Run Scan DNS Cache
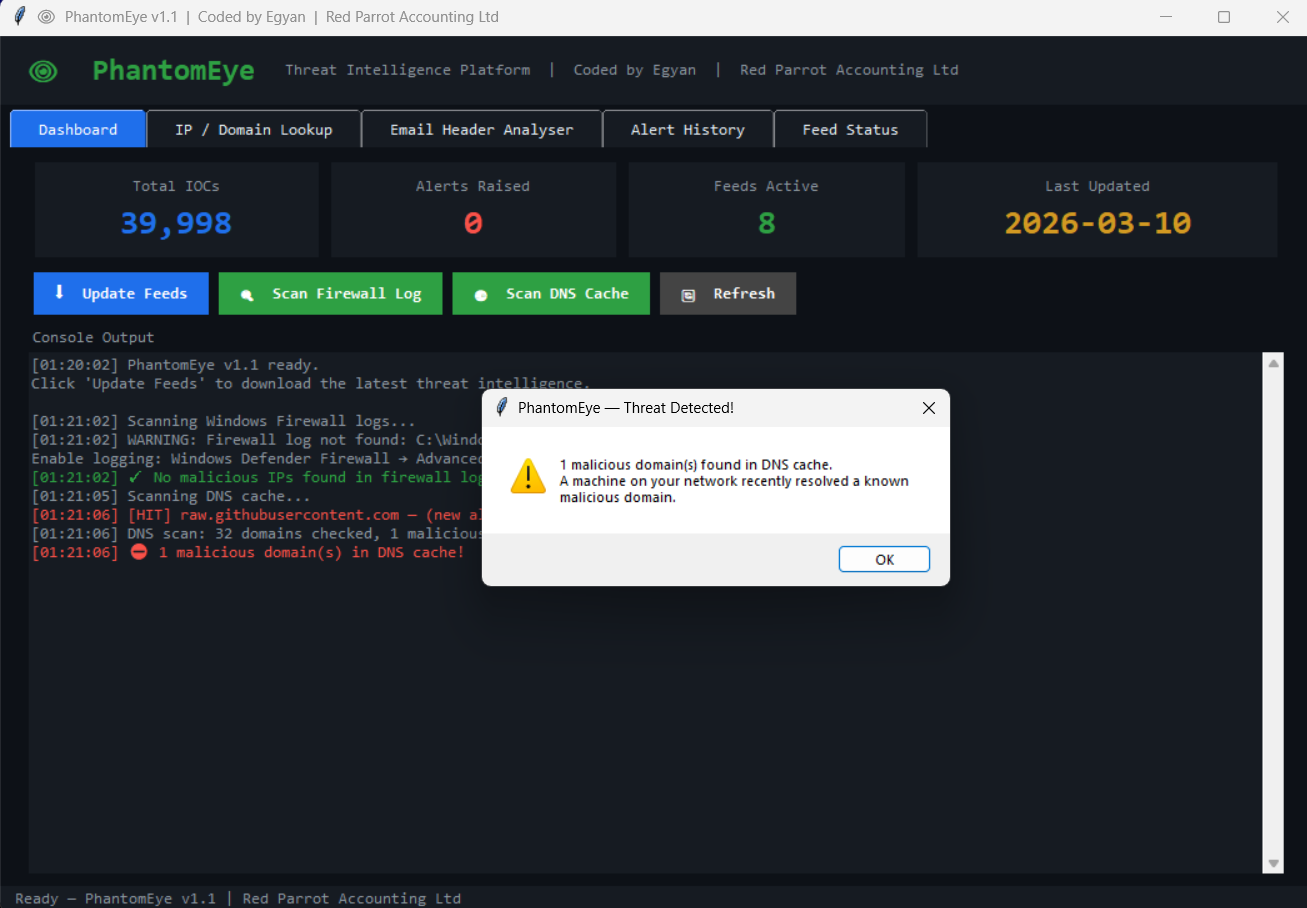The image size is (1307, 908). [551, 294]
